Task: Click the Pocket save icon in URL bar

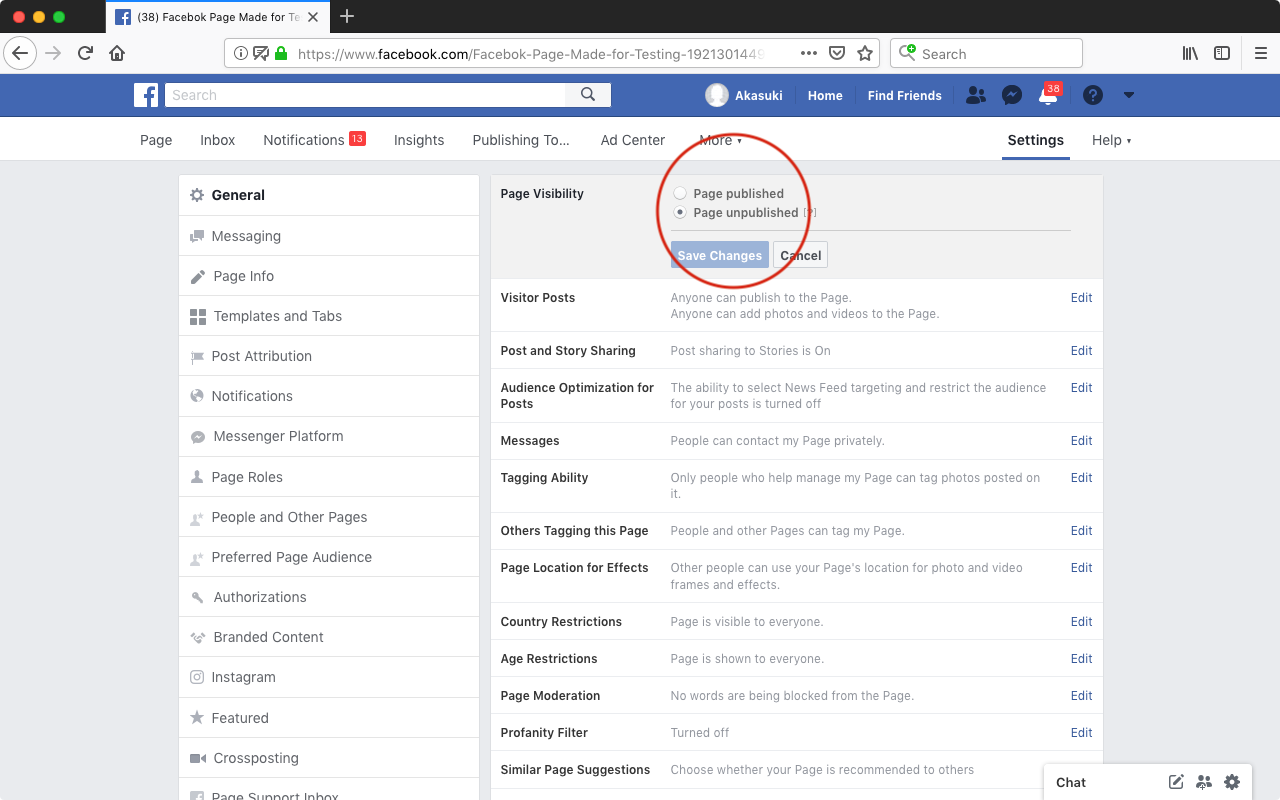Action: (x=838, y=54)
